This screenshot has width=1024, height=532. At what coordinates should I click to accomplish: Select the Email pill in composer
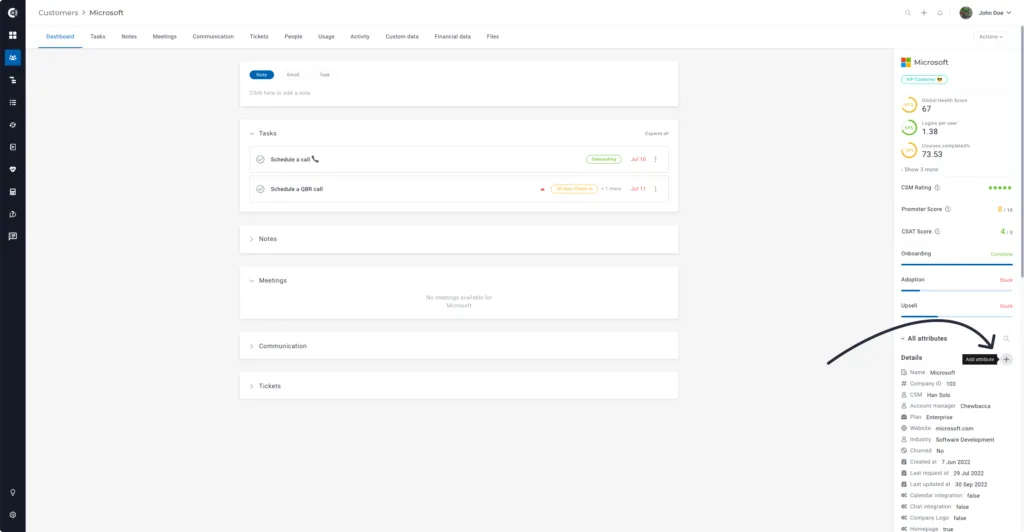[x=293, y=74]
